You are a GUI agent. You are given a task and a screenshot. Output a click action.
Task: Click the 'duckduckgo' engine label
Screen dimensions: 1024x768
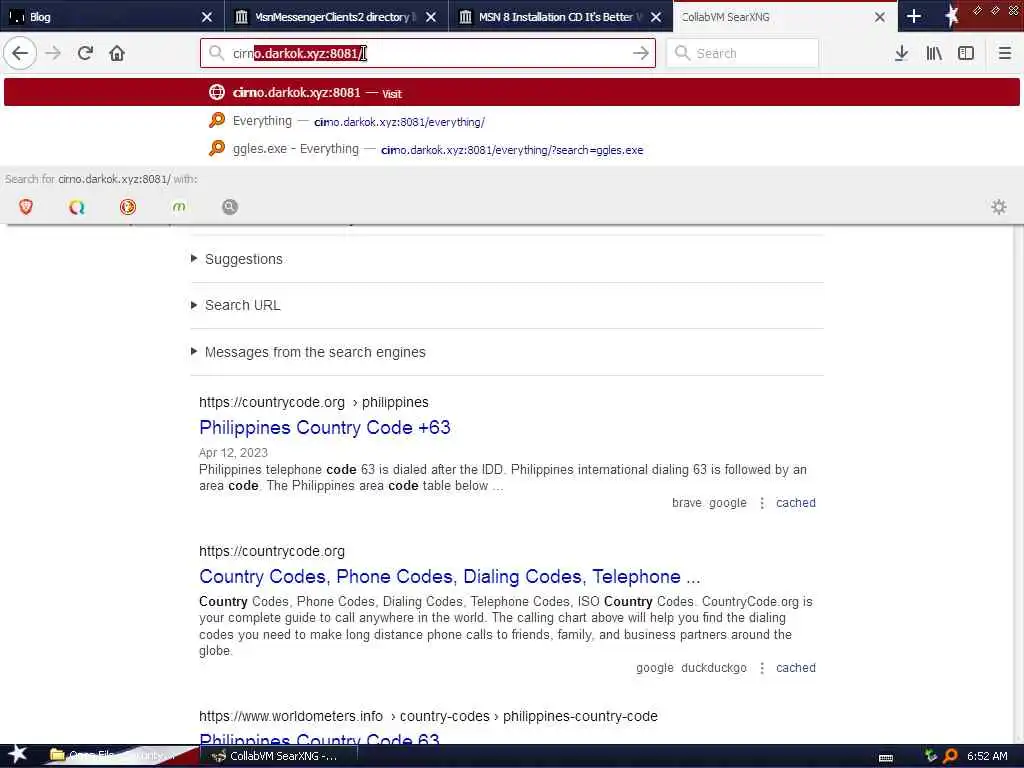pyautogui.click(x=713, y=668)
